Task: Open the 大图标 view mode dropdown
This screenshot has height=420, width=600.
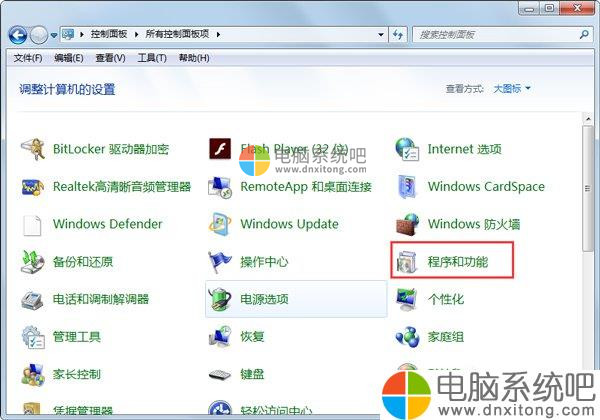Action: pos(512,89)
